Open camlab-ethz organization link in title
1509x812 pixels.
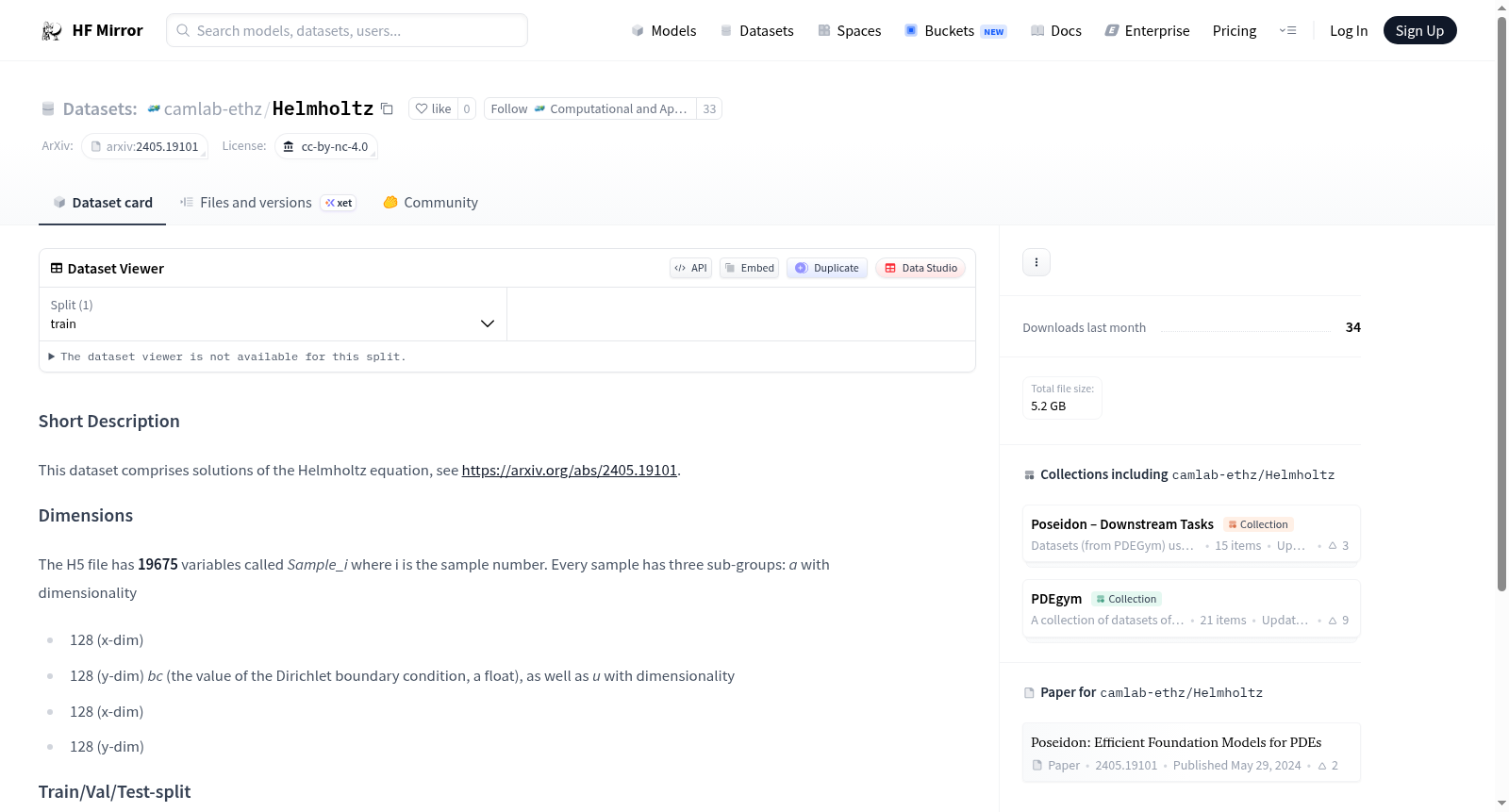tap(213, 108)
